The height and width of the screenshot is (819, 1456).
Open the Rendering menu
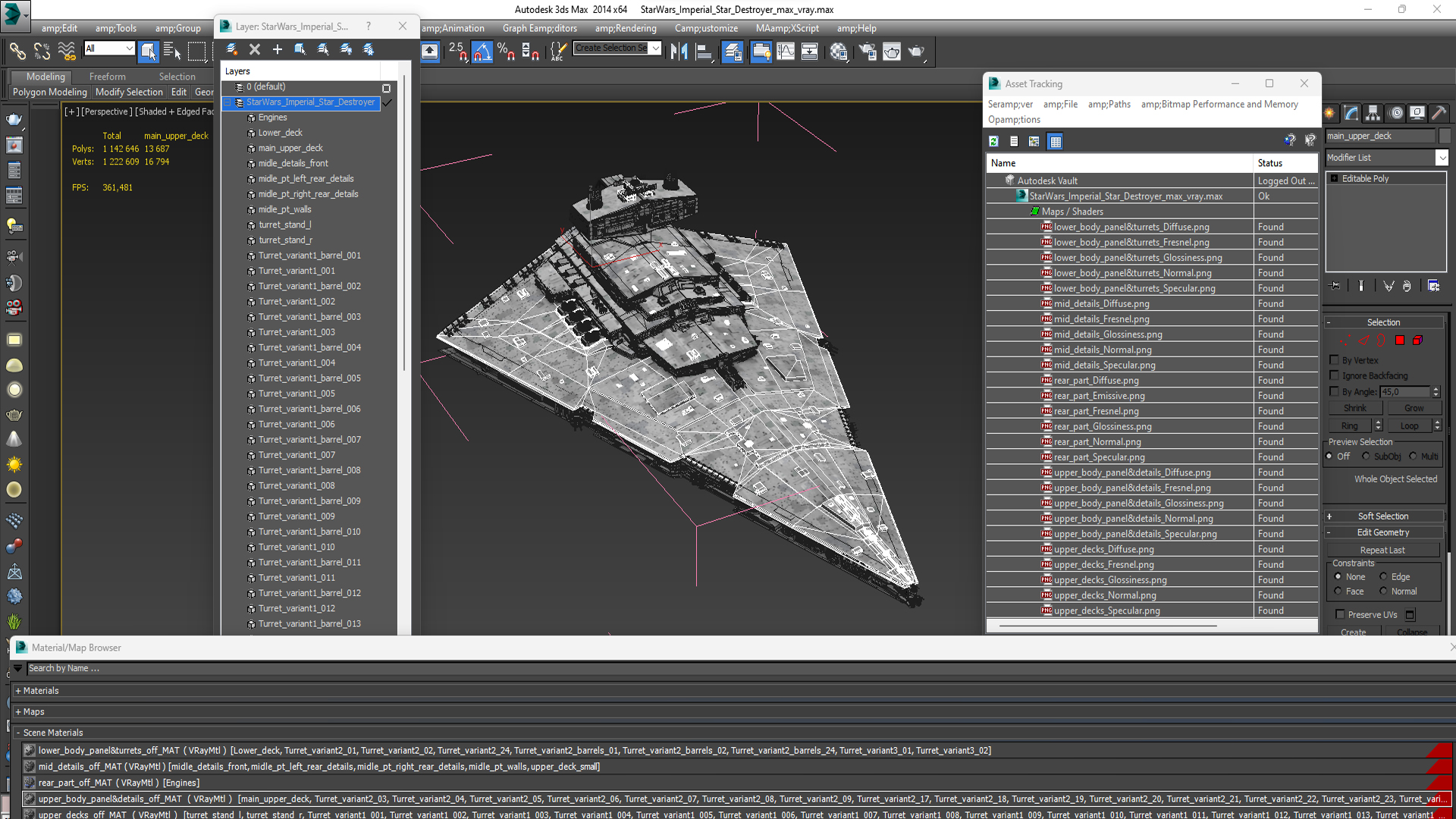pos(626,28)
